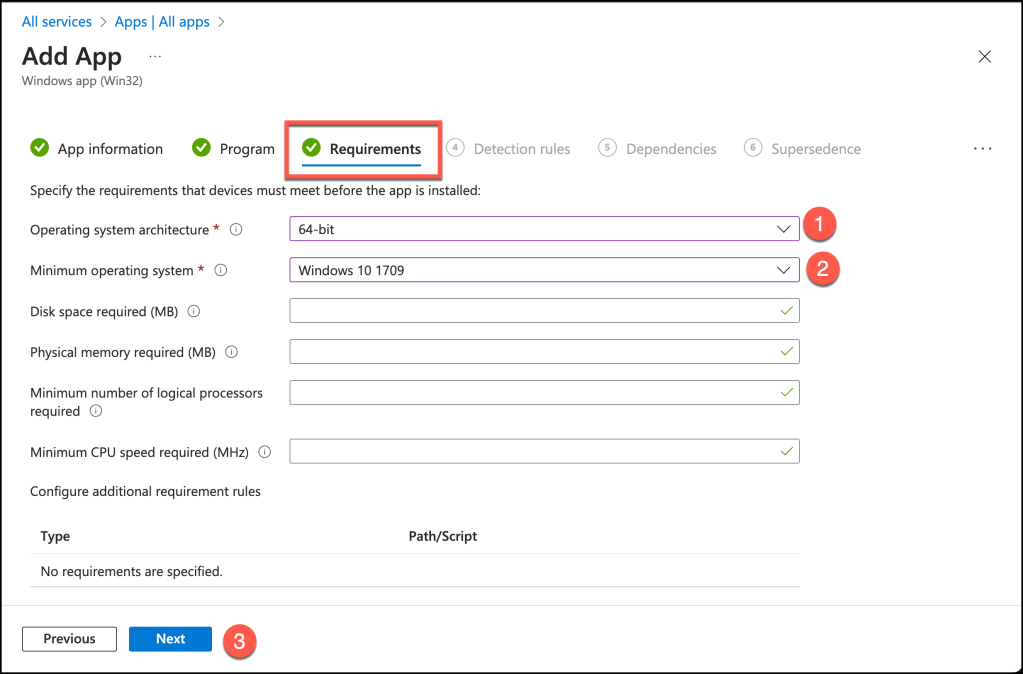The width and height of the screenshot is (1023, 674).
Task: Click info icon for Disk space required
Action: coord(194,312)
